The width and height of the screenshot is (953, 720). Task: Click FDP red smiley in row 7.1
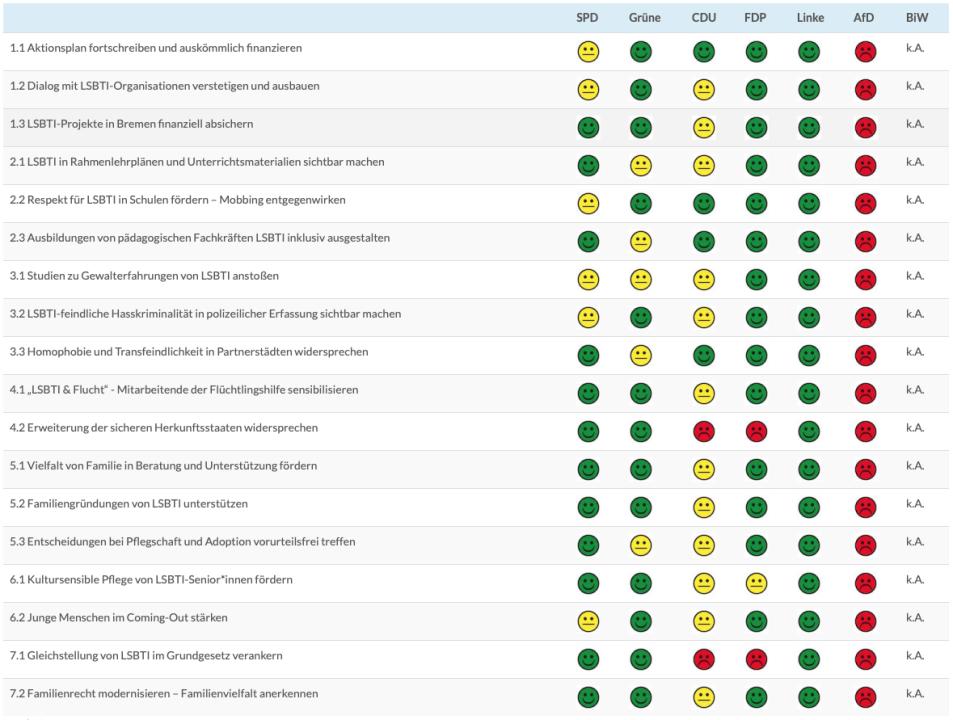756,659
